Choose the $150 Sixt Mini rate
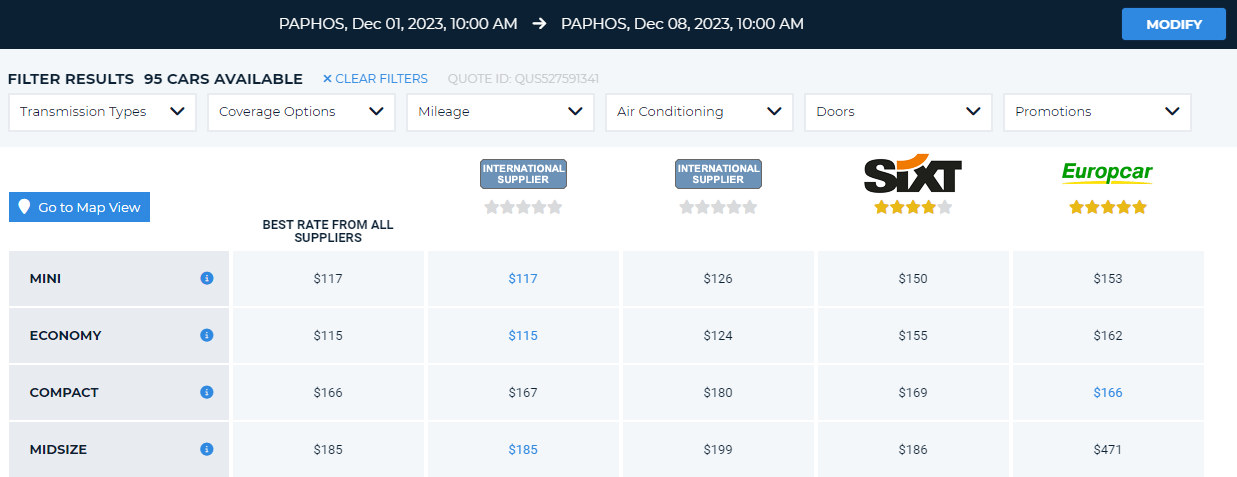The image size is (1237, 477). [x=913, y=278]
